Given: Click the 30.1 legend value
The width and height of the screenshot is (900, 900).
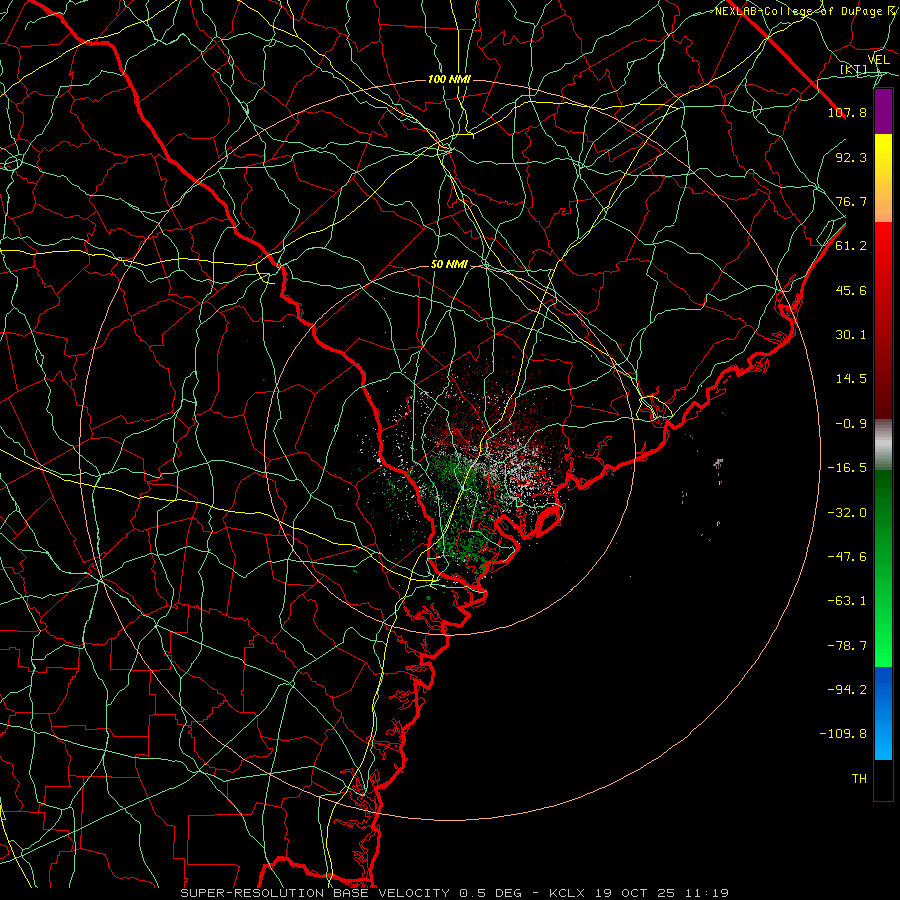Looking at the screenshot, I should 851,335.
